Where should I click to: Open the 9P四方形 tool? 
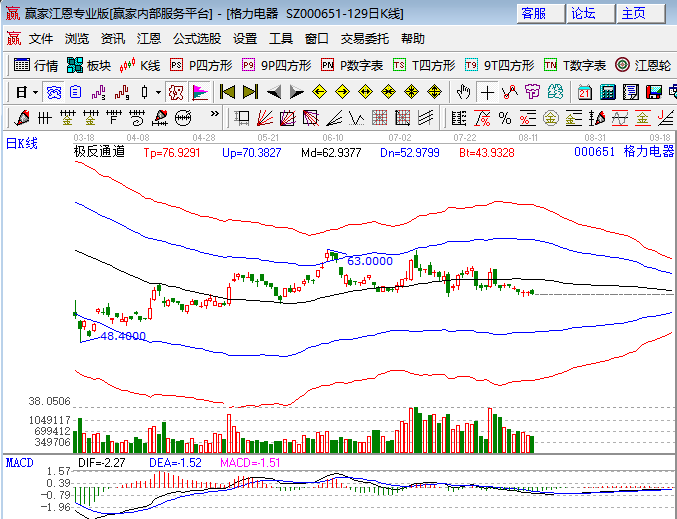click(x=276, y=66)
